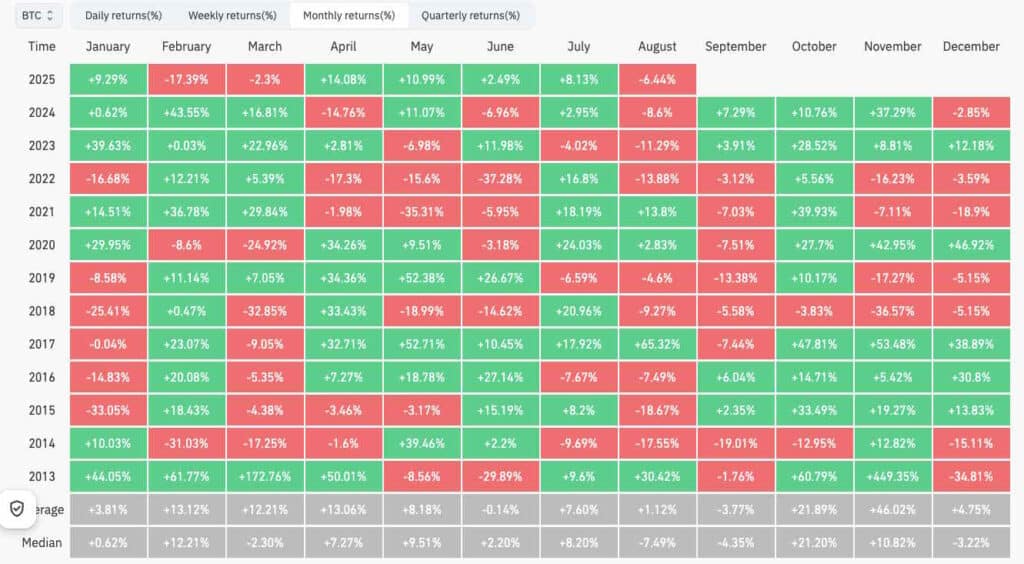Select the June 2022 -37.28% cell

pyautogui.click(x=500, y=179)
